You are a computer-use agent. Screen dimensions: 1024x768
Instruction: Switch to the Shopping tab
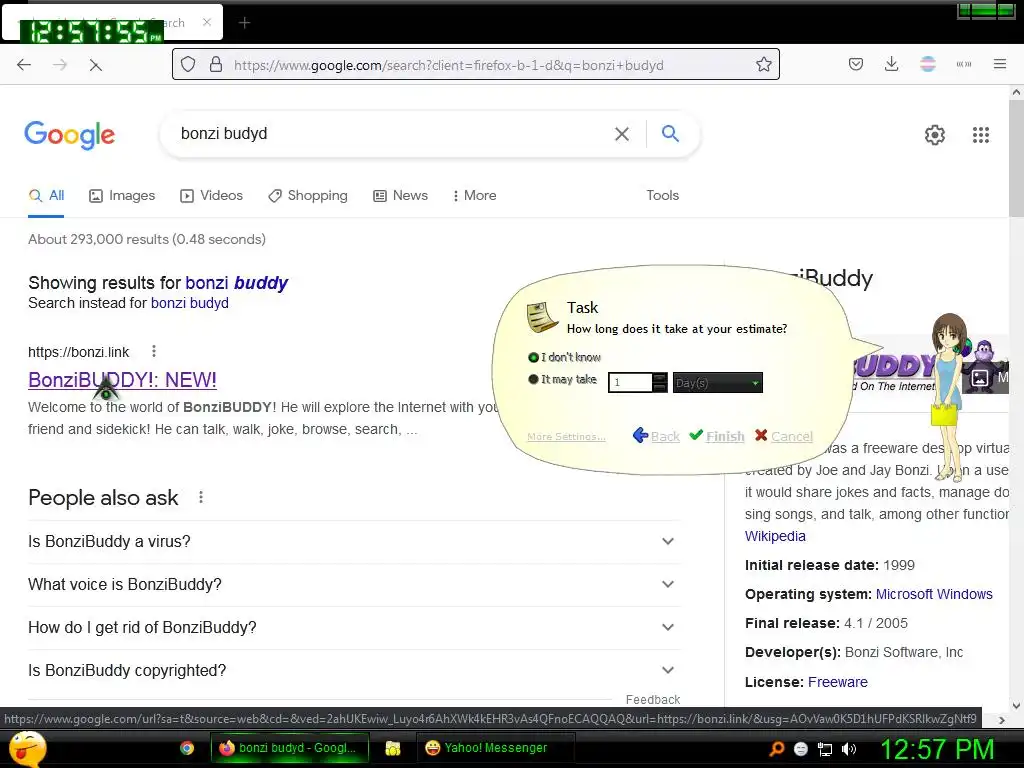point(308,195)
